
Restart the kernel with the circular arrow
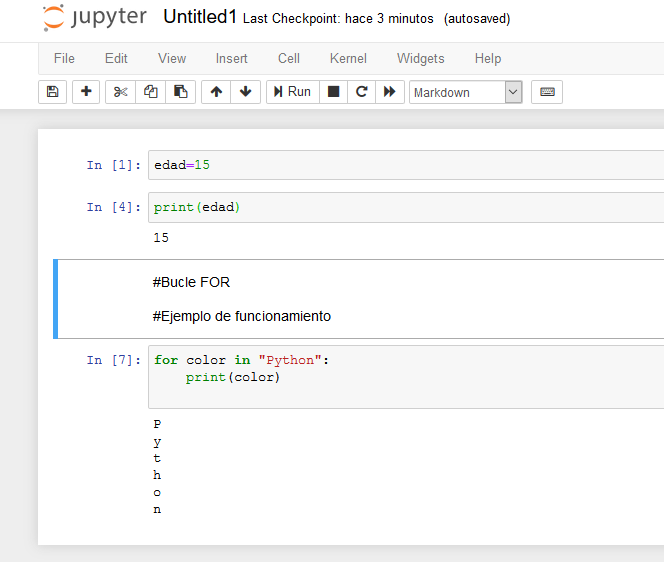[x=361, y=92]
